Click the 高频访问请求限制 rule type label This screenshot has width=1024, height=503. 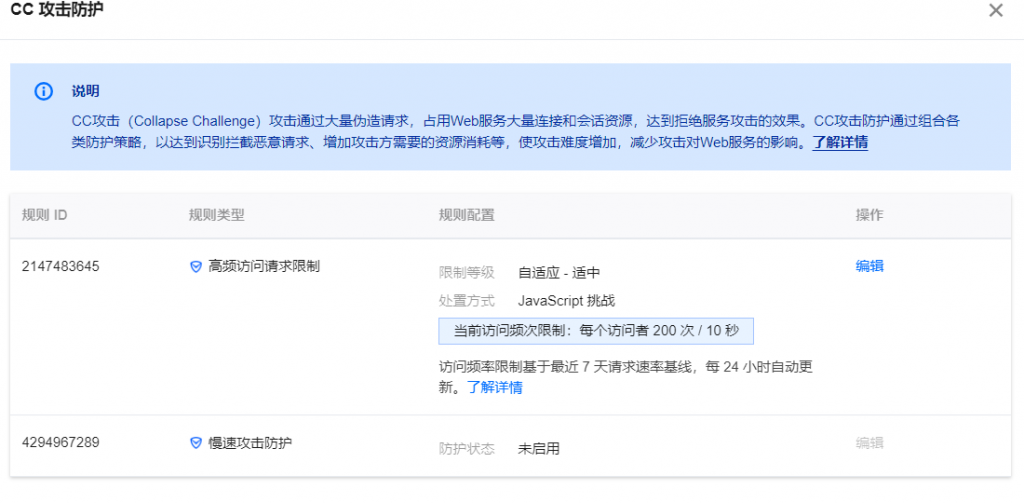point(264,267)
